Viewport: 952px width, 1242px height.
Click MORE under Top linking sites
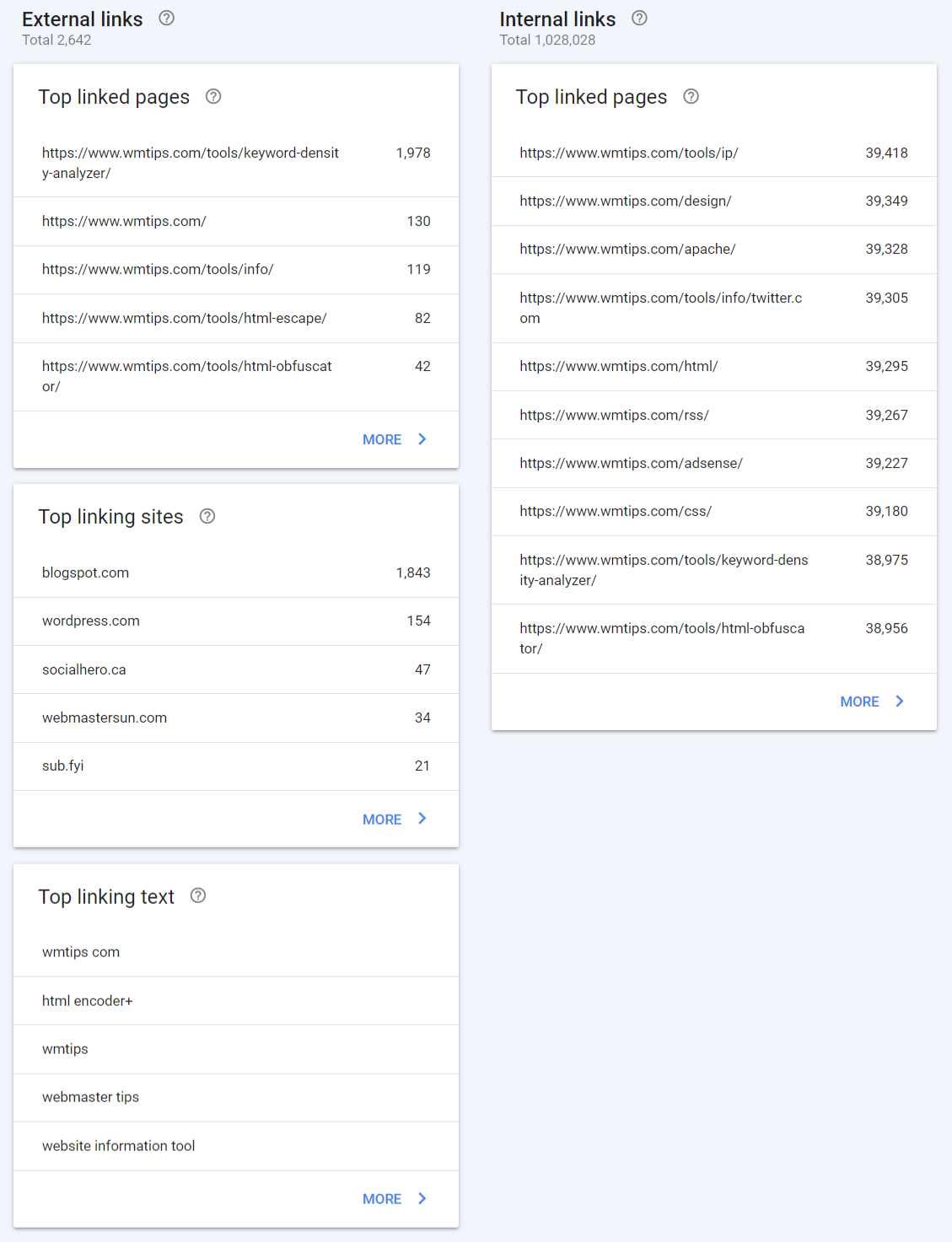tap(382, 818)
